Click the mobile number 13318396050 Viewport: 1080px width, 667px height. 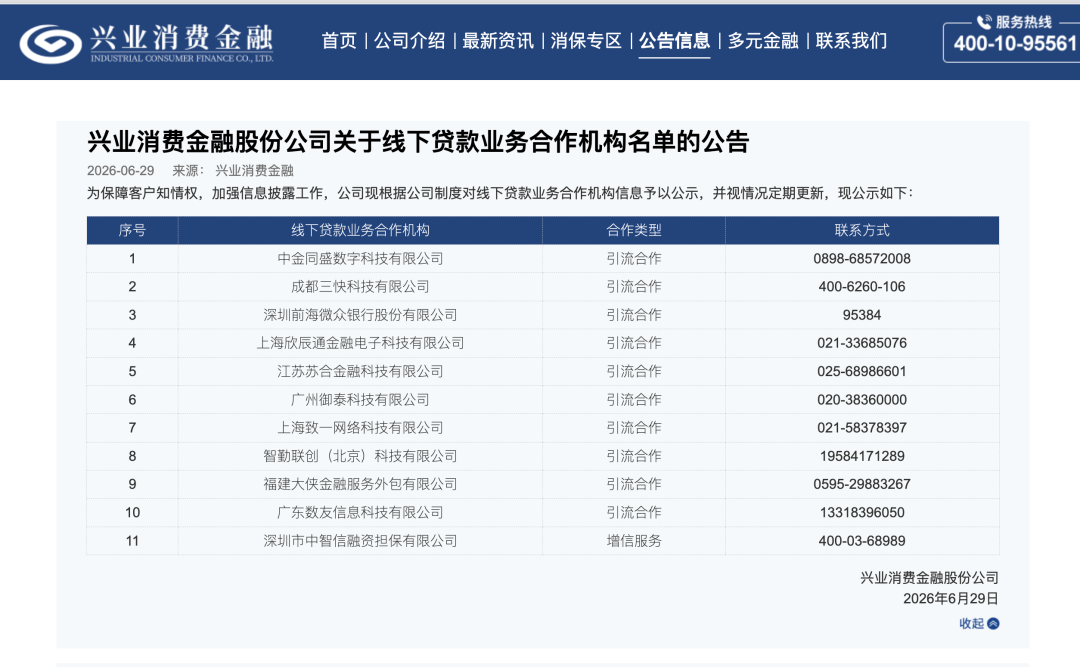pos(862,513)
